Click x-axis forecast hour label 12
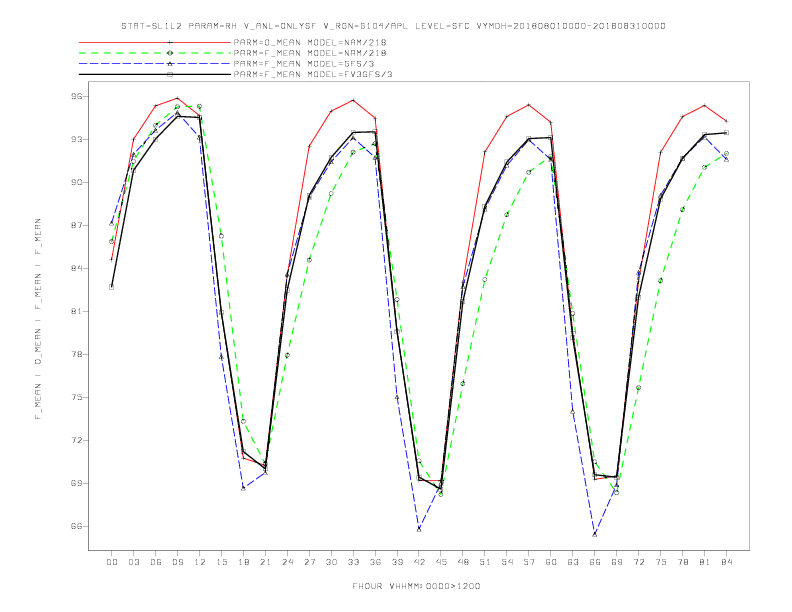This screenshot has width=792, height=612. pyautogui.click(x=200, y=562)
